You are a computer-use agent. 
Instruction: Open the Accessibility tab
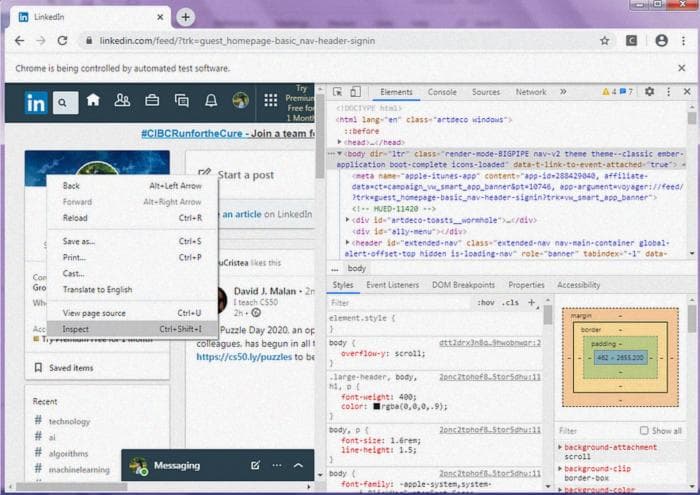click(578, 285)
